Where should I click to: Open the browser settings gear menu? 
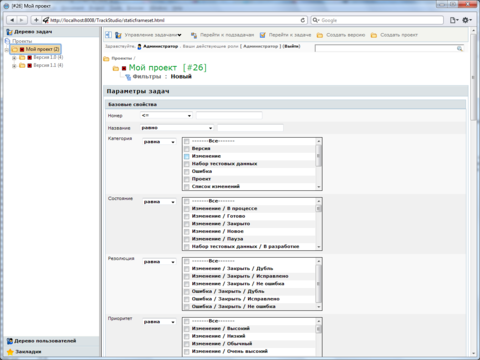tap(467, 20)
